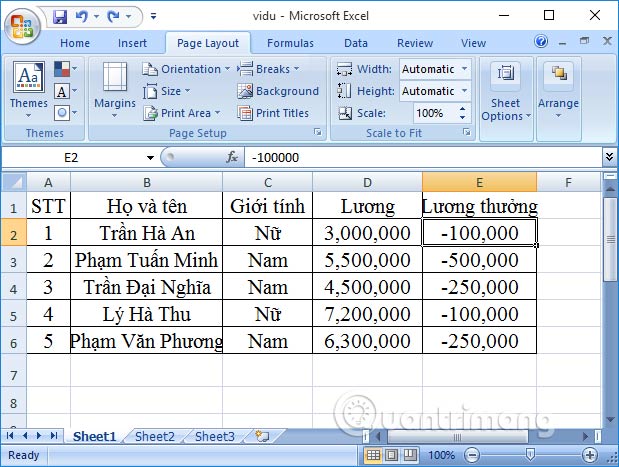Switch to Normal view
The image size is (619, 467).
[373, 455]
